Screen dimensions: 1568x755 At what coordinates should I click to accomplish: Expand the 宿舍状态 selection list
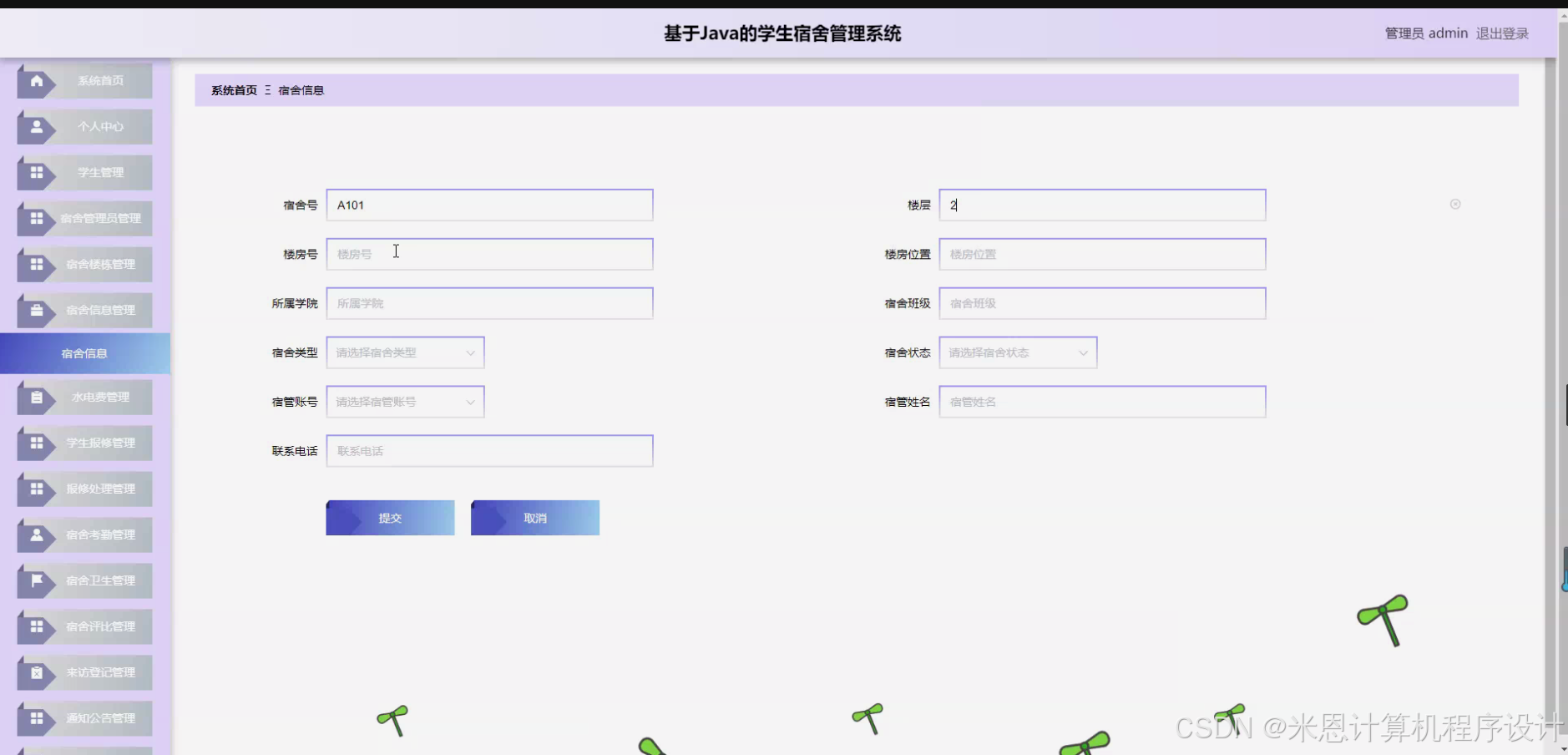[x=1018, y=352]
